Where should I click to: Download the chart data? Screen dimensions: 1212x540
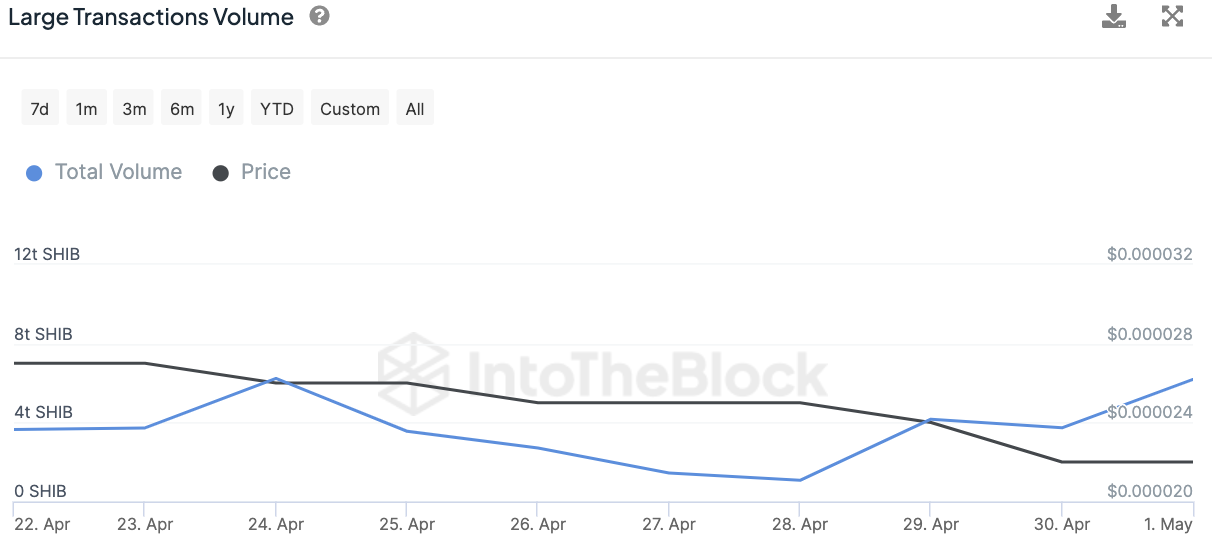click(1114, 16)
